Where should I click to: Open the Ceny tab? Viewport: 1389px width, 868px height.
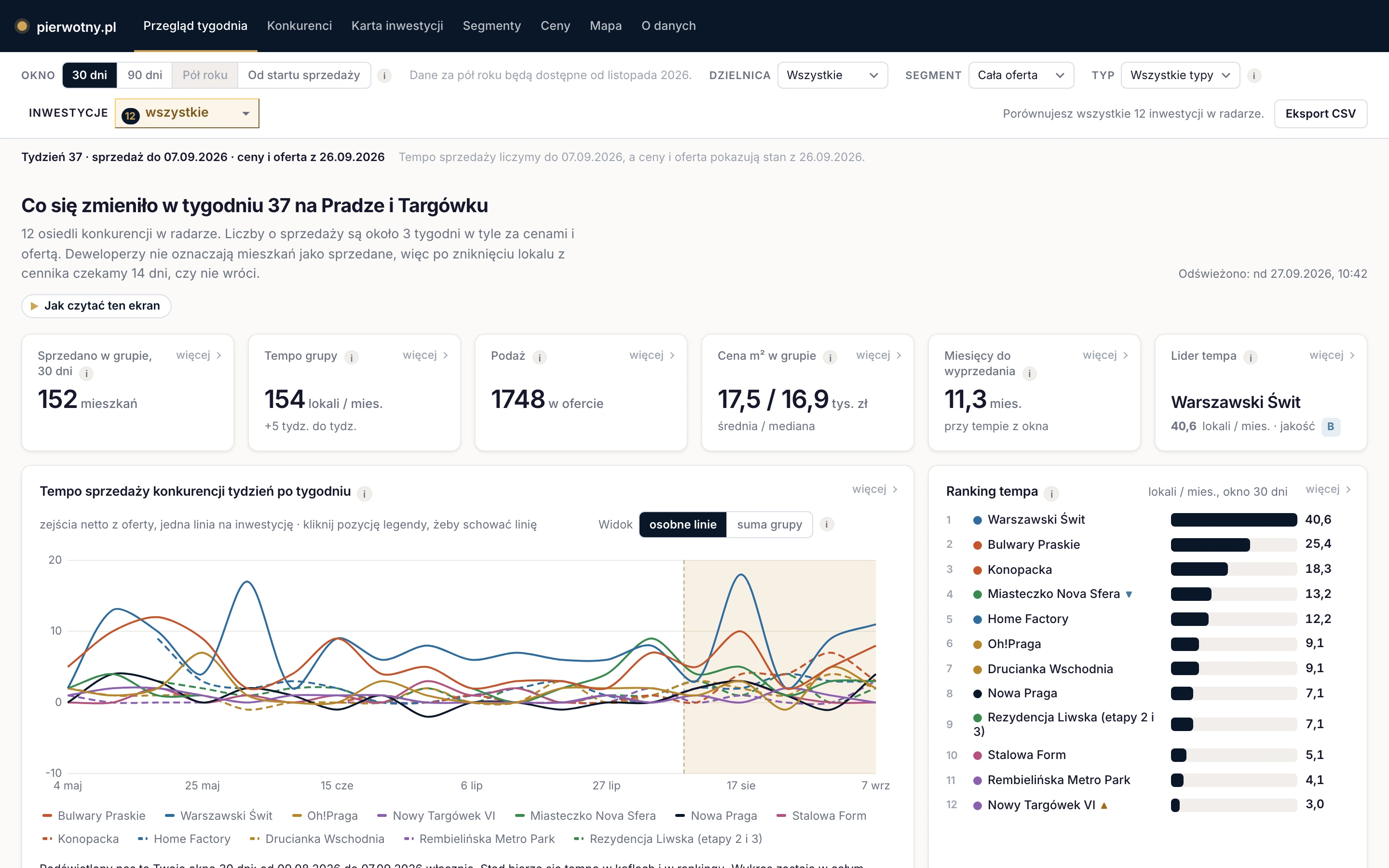(555, 26)
